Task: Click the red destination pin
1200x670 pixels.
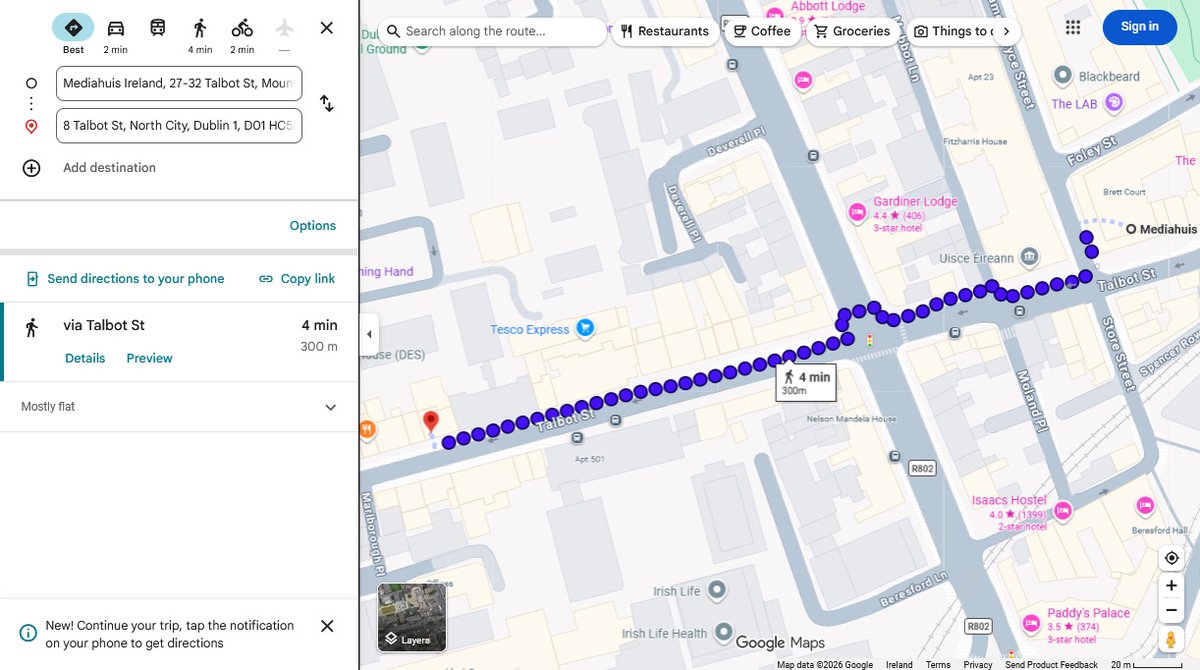Action: pyautogui.click(x=431, y=423)
